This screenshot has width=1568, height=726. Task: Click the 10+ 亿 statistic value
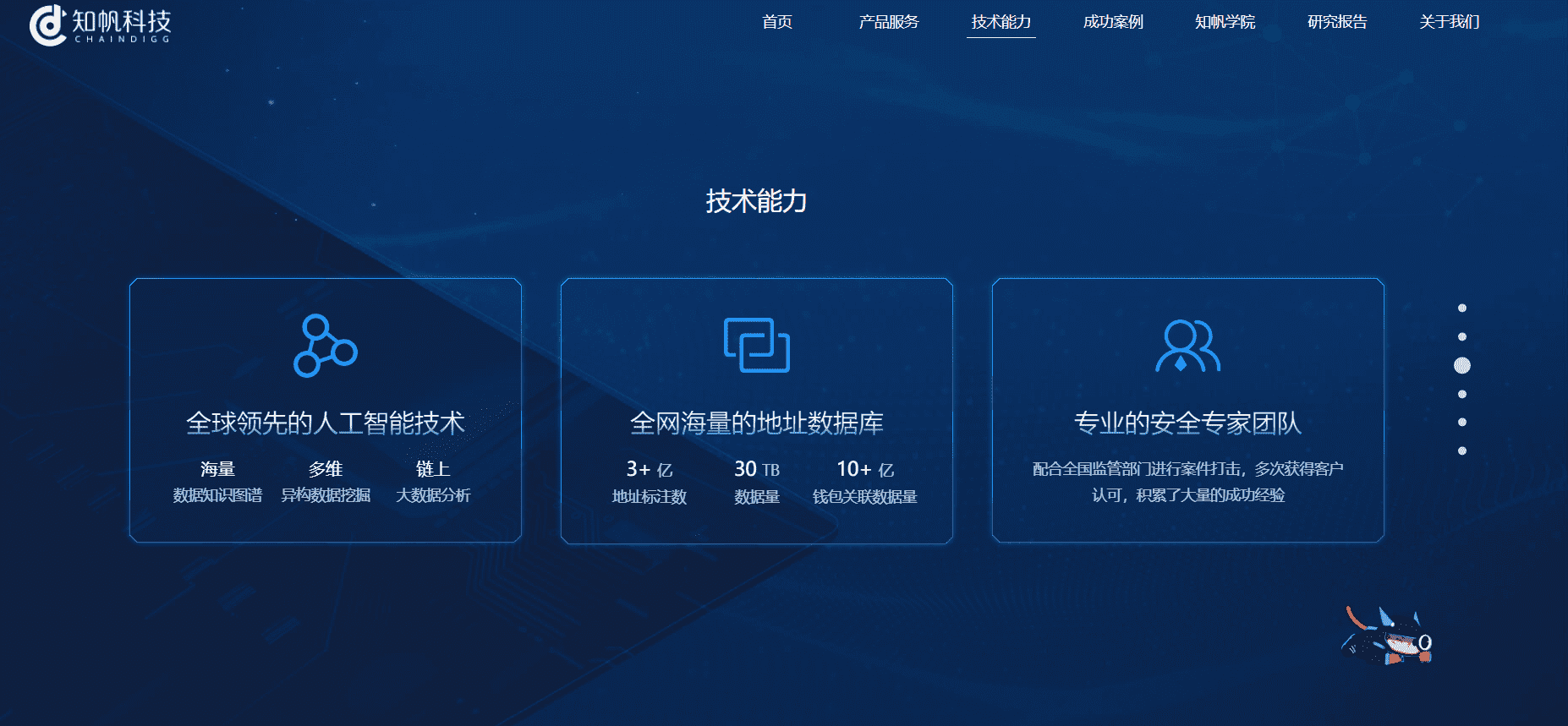(865, 469)
